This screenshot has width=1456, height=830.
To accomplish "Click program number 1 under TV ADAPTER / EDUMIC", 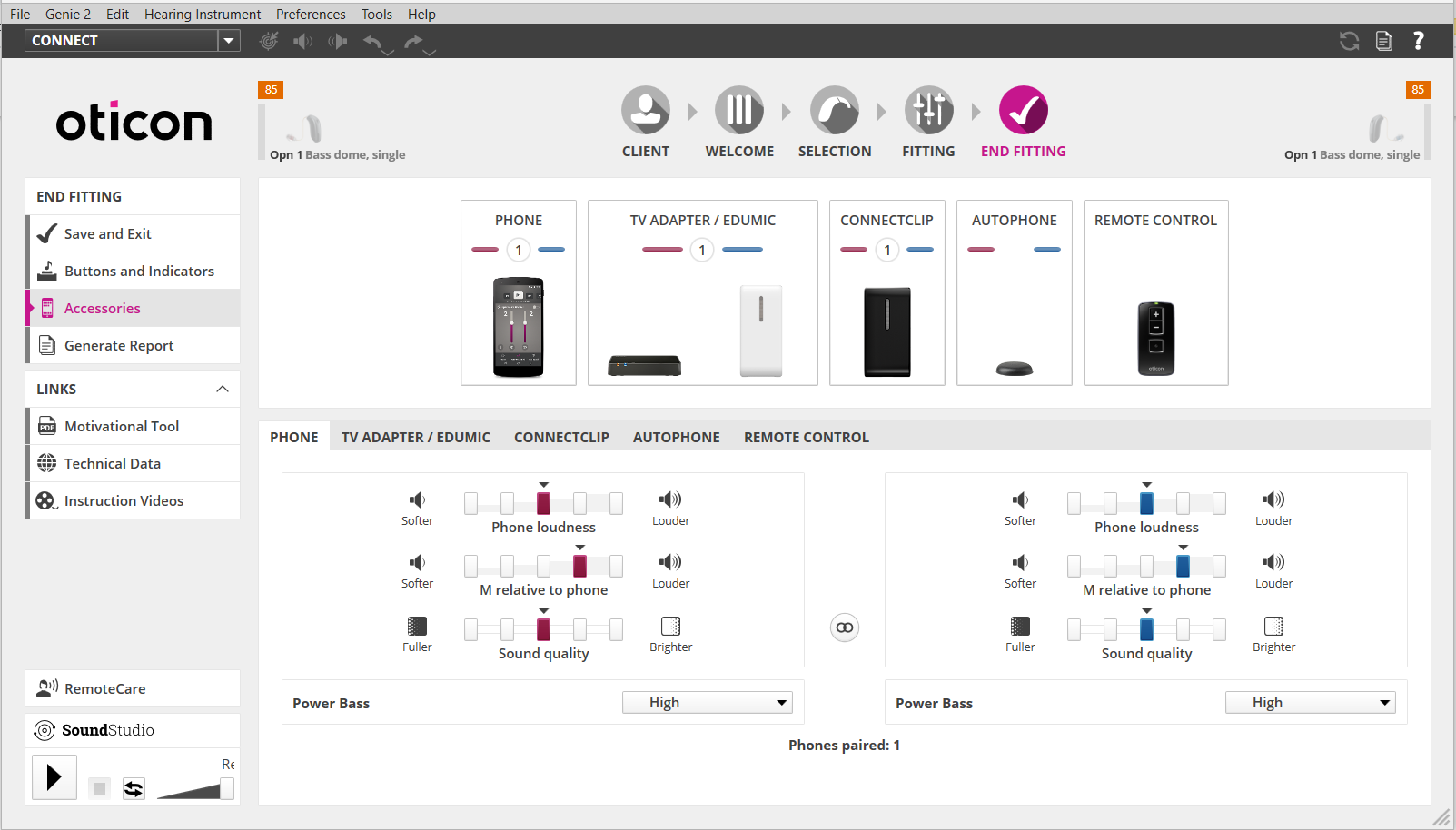I will pyautogui.click(x=702, y=250).
